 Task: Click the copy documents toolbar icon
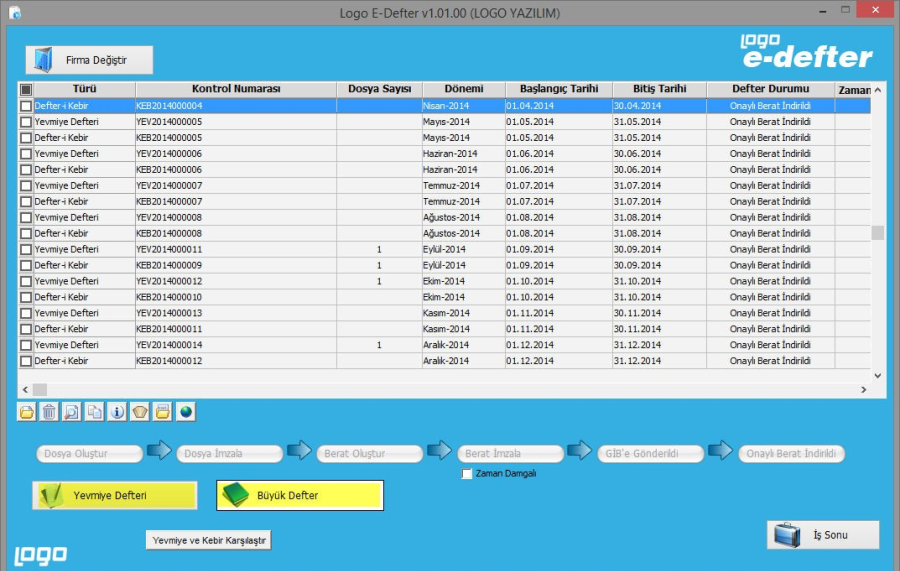click(x=95, y=412)
